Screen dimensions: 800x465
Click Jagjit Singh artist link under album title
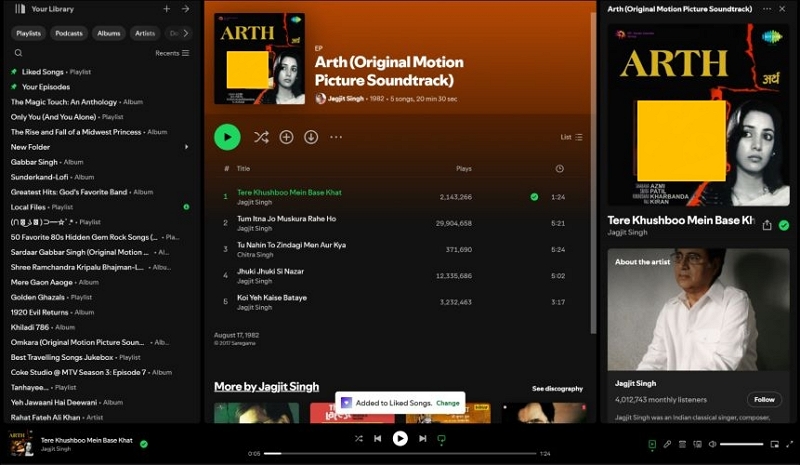tap(345, 99)
